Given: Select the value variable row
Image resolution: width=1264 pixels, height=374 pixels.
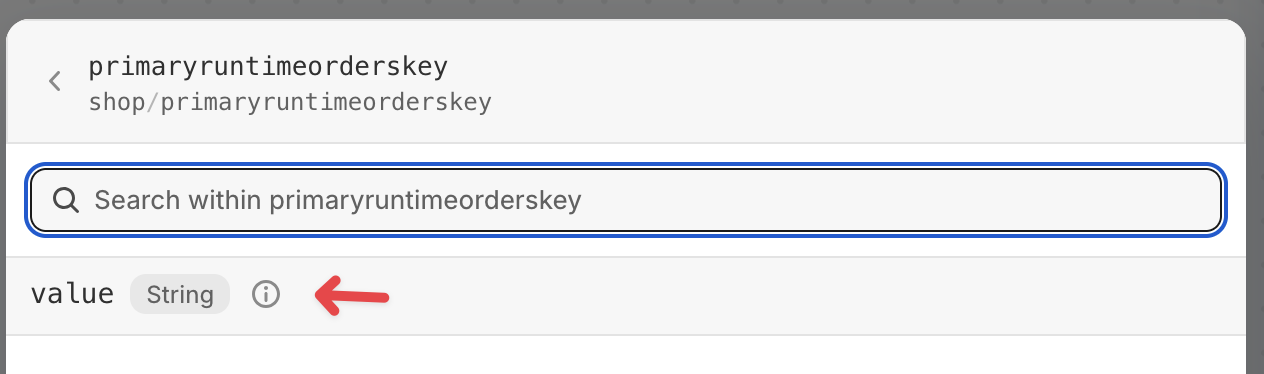Looking at the screenshot, I should coord(626,295).
